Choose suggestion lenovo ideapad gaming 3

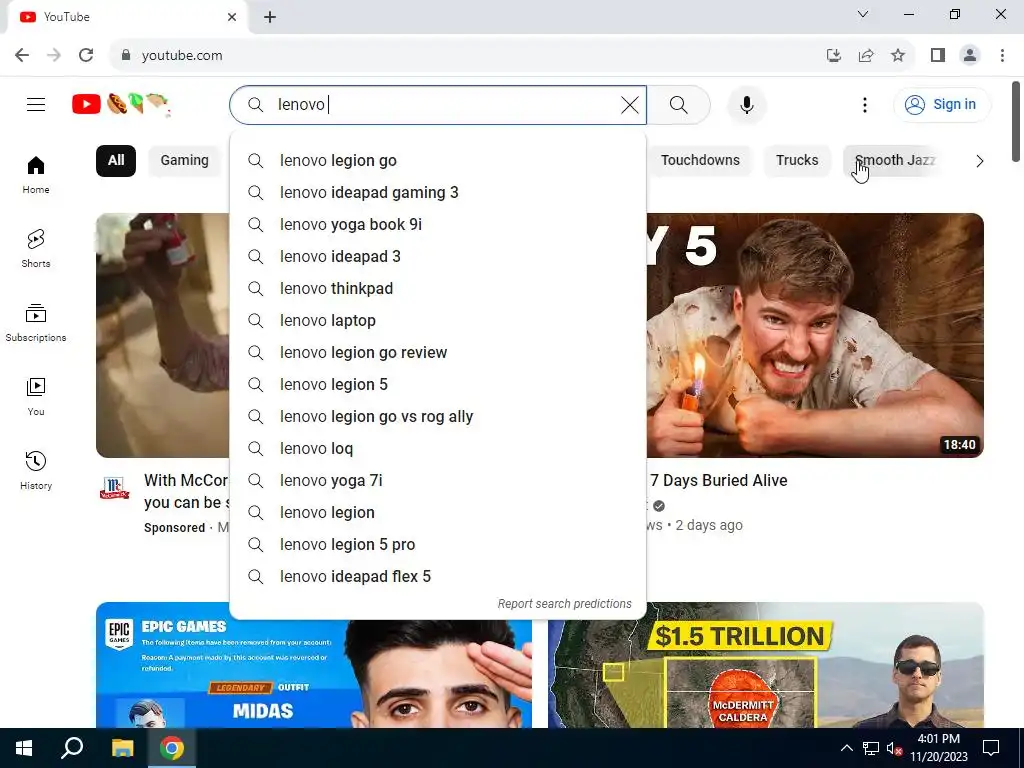point(438,193)
